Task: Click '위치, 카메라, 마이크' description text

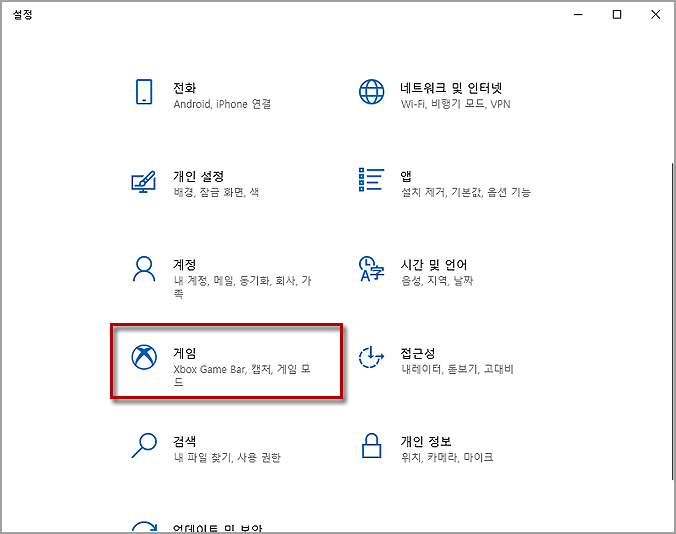Action: 447,457
